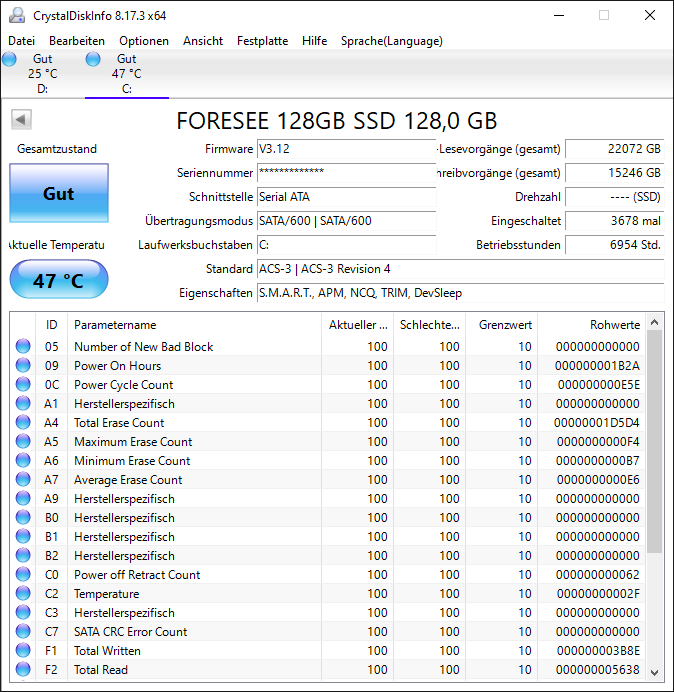Screen dimensions: 674x692
Task: Click status orb of attribute C3 row
Action: [23, 612]
